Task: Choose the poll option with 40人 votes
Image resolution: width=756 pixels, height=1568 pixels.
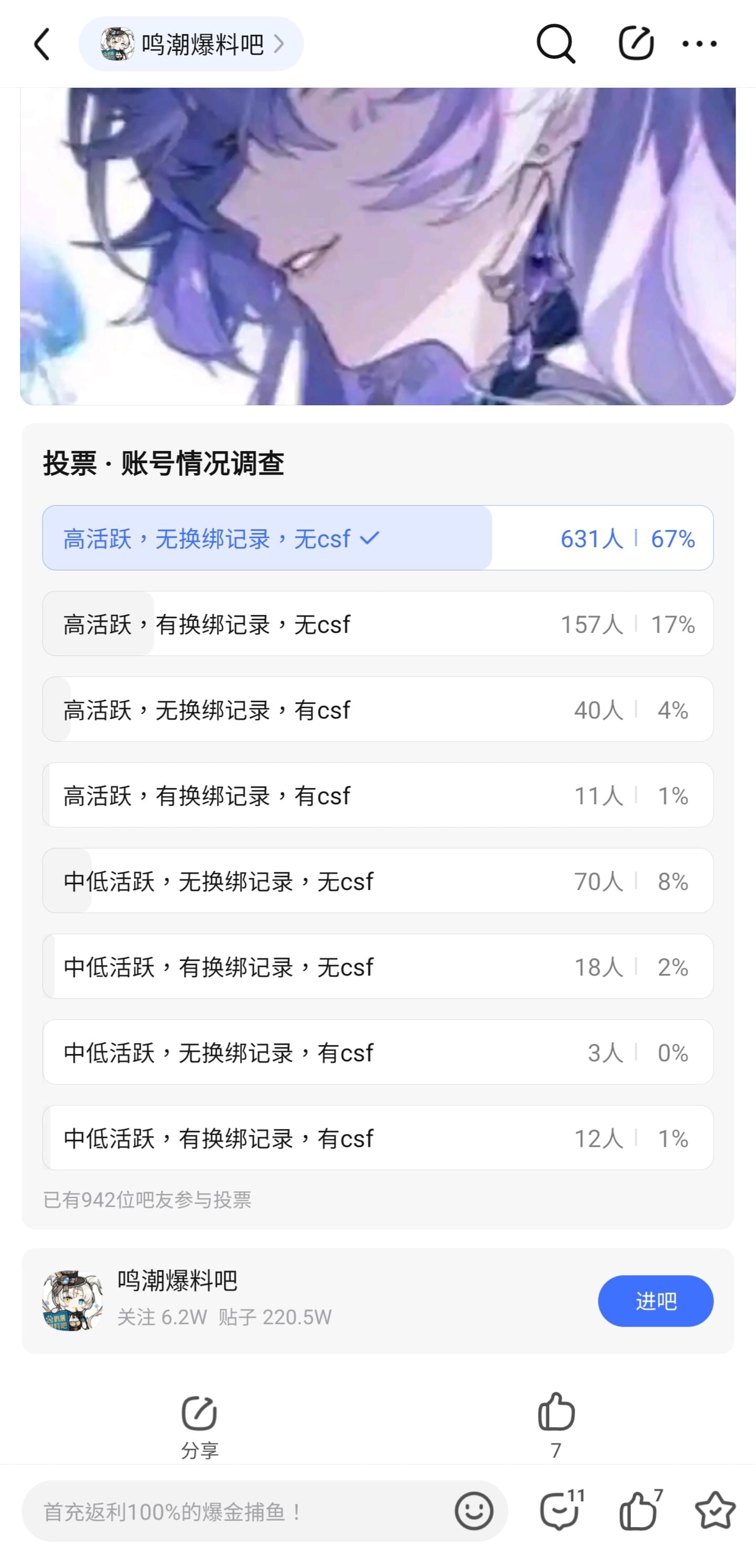Action: pyautogui.click(x=378, y=710)
